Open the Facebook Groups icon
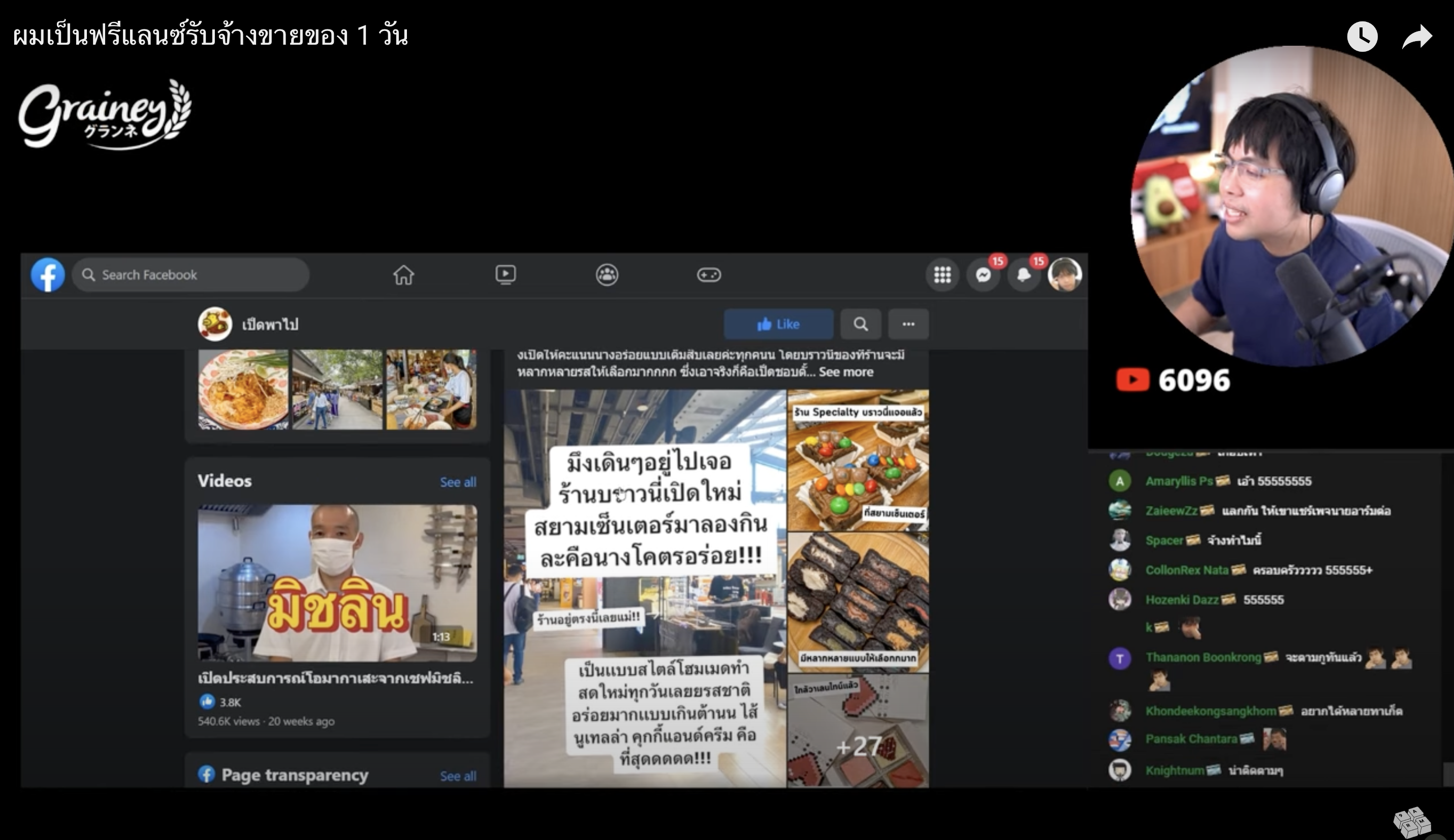1454x840 pixels. point(607,275)
